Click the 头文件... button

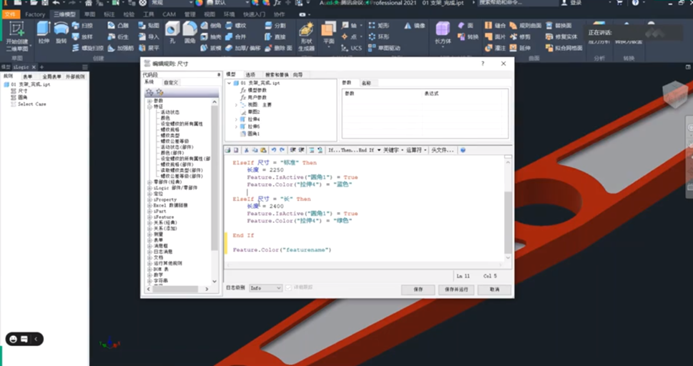(x=443, y=150)
